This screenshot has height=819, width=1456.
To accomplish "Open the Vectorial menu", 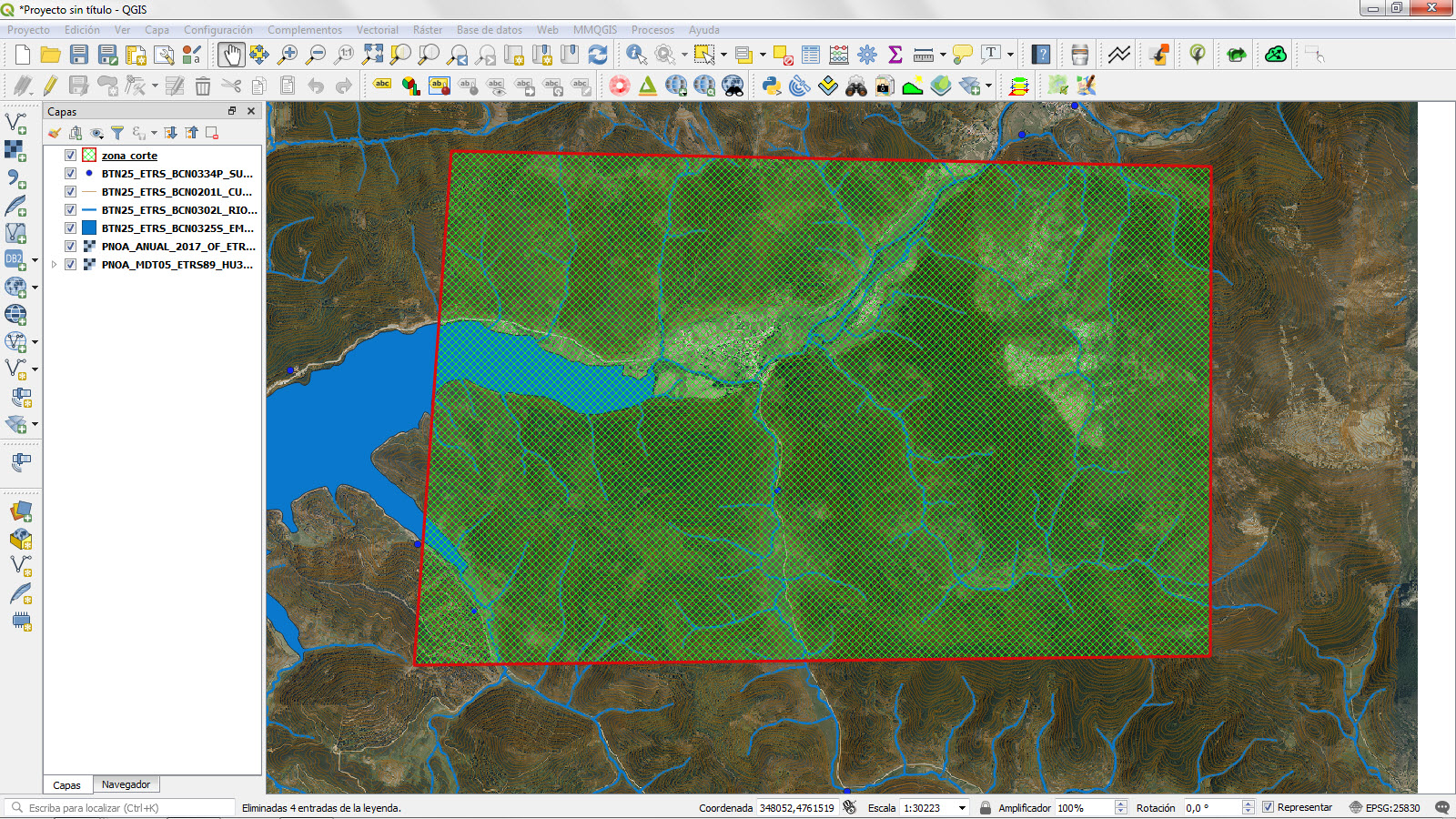I will tap(377, 29).
